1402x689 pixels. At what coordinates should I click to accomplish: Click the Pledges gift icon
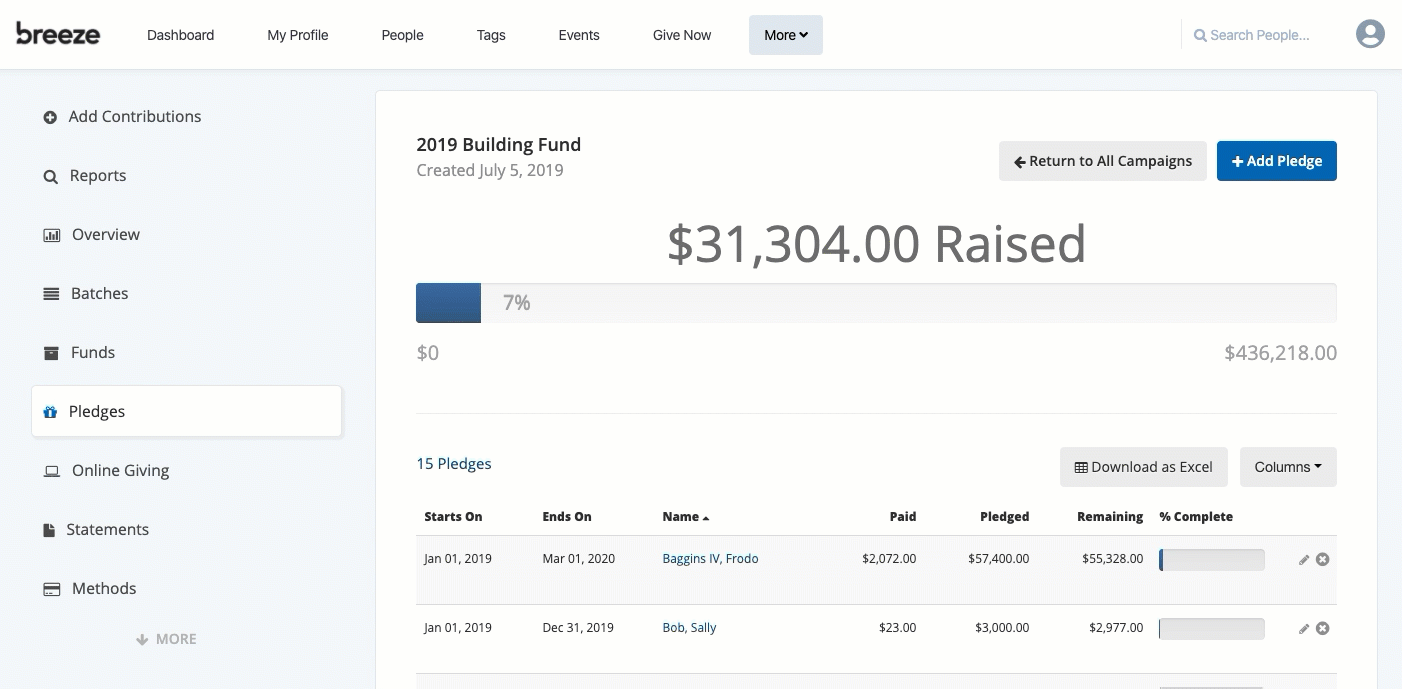pyautogui.click(x=50, y=411)
